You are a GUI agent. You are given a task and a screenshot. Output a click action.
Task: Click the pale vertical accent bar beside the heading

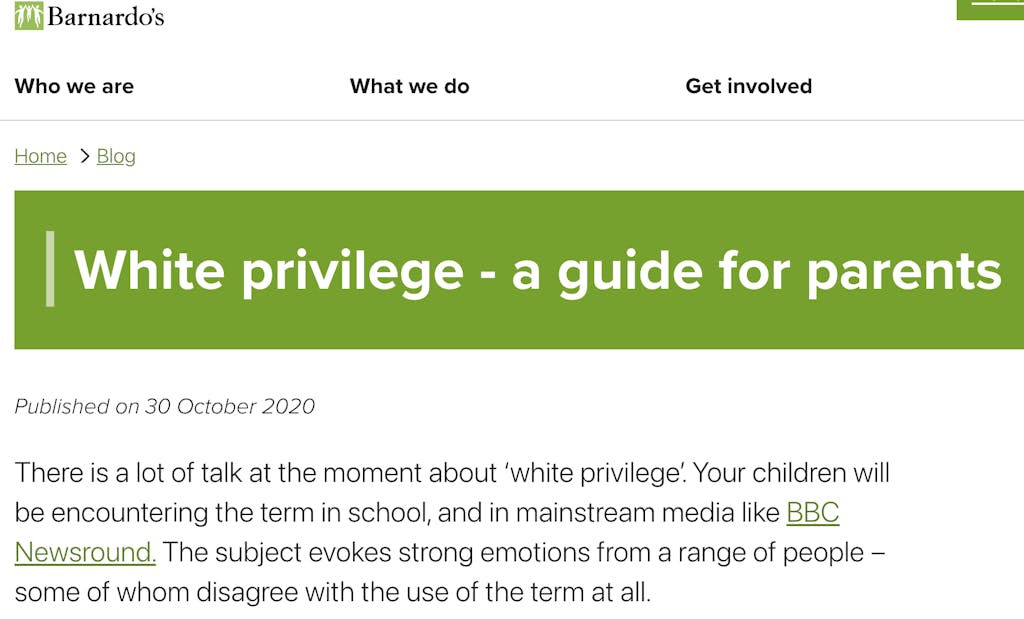51,268
